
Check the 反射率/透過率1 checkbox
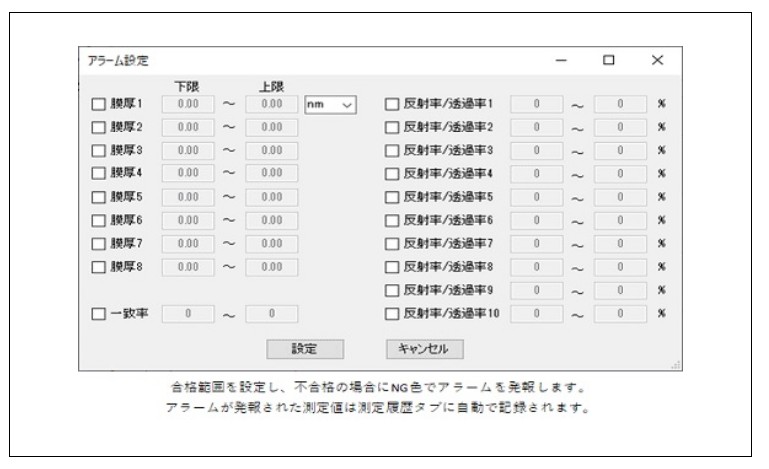click(392, 104)
